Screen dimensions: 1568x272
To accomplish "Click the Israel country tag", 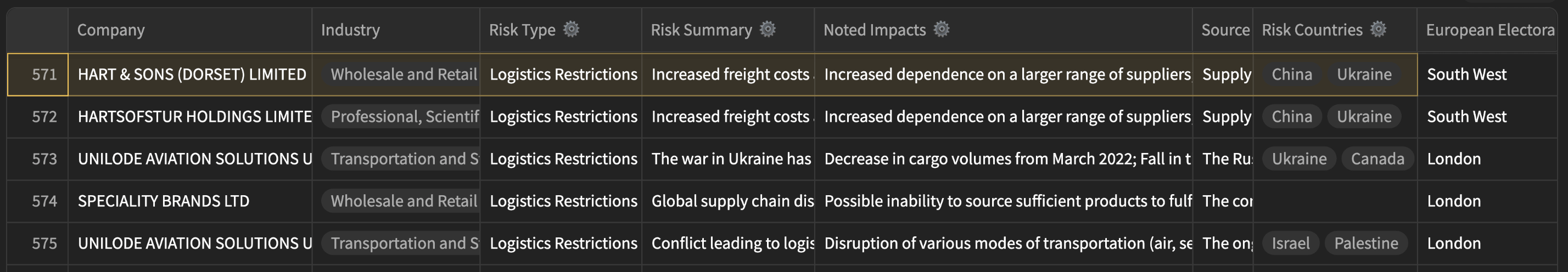I will 1290,243.
